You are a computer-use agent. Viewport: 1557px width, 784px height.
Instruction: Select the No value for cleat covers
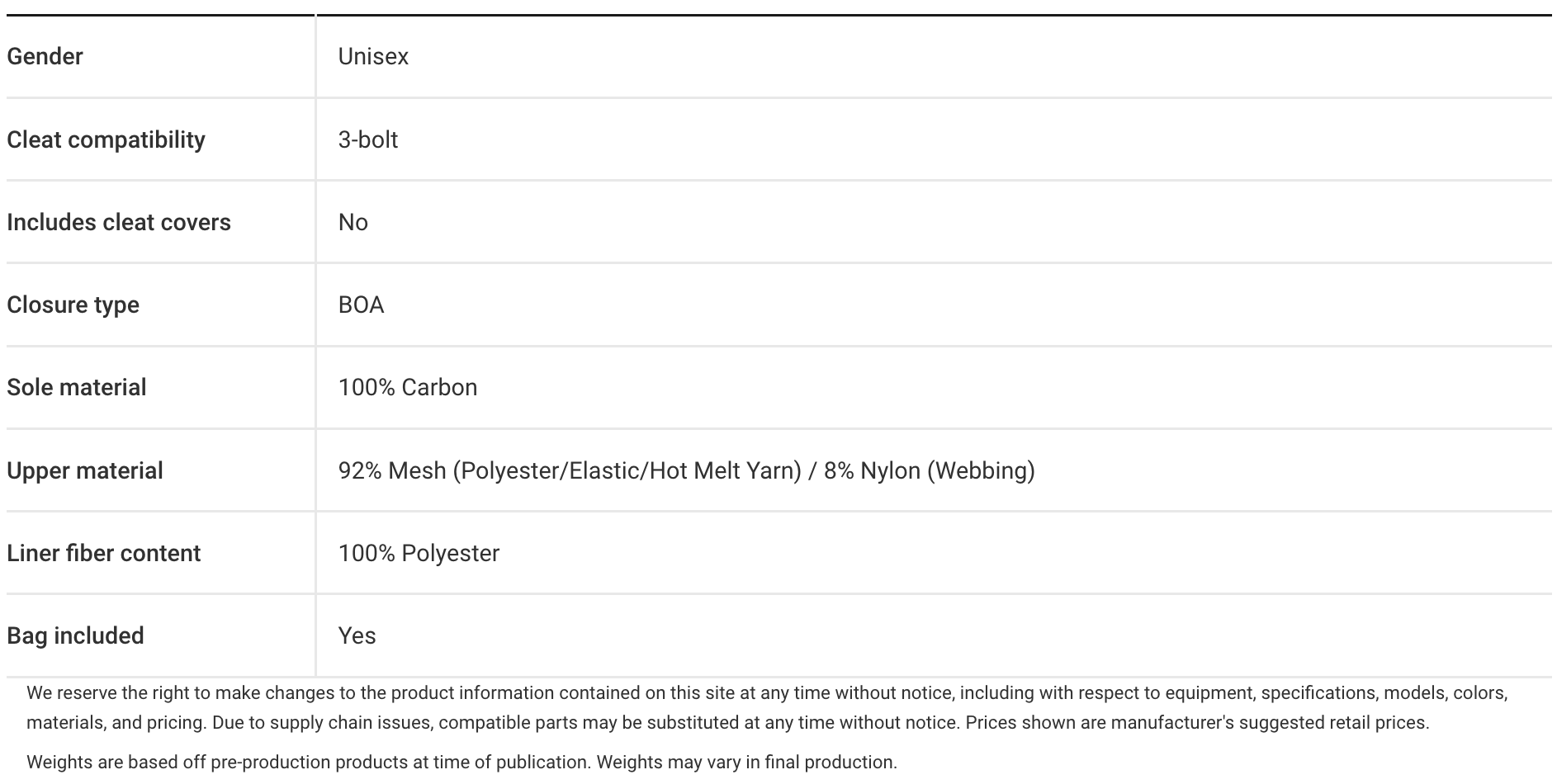pos(353,222)
